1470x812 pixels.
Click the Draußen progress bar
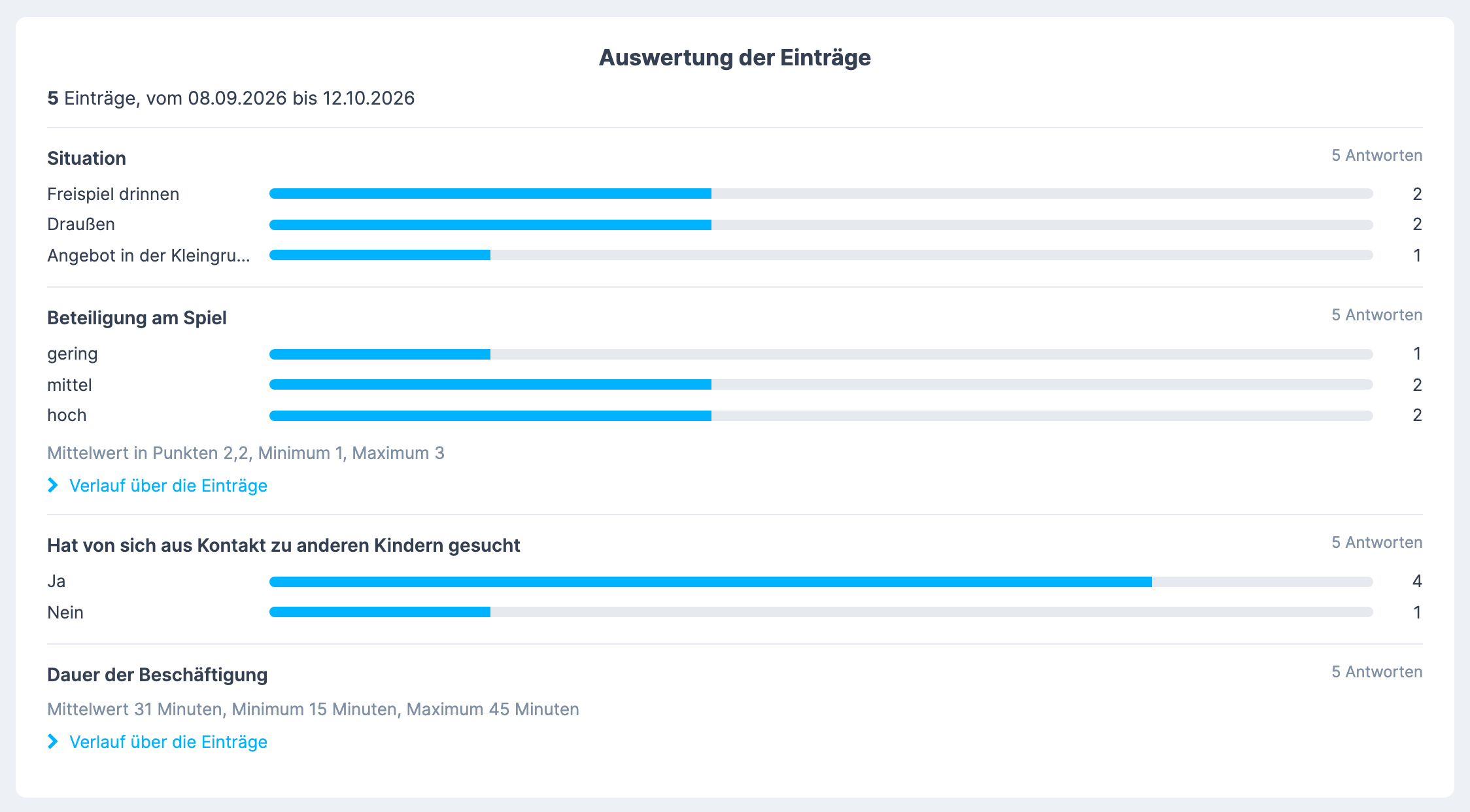coord(821,224)
